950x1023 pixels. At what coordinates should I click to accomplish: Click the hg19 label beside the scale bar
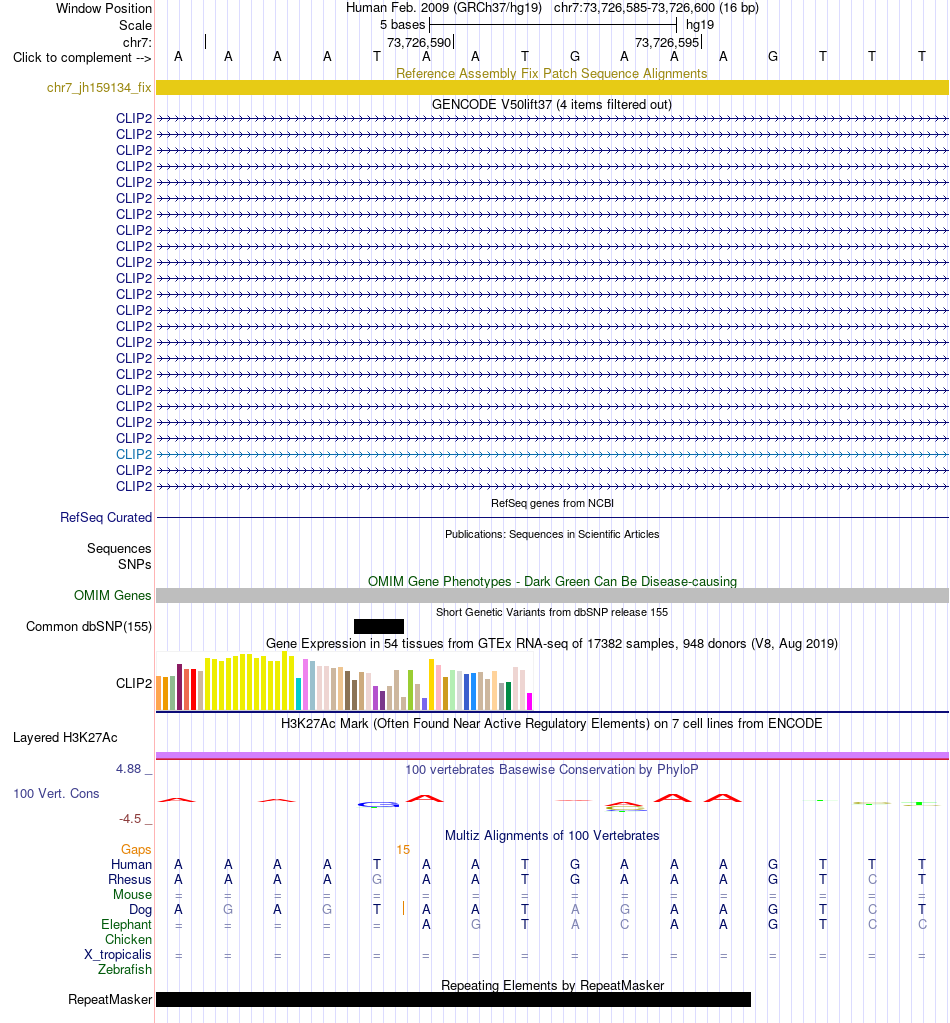coord(700,25)
